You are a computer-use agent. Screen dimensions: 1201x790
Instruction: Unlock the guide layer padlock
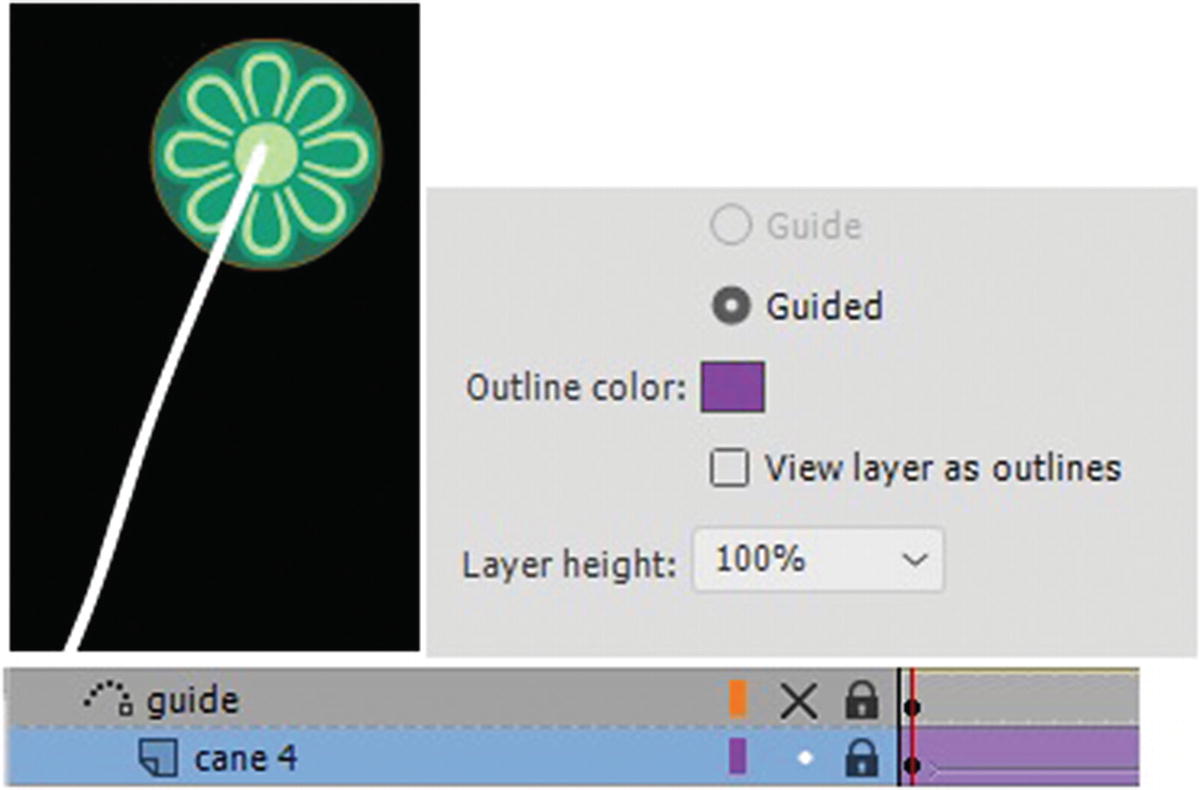[x=863, y=701]
